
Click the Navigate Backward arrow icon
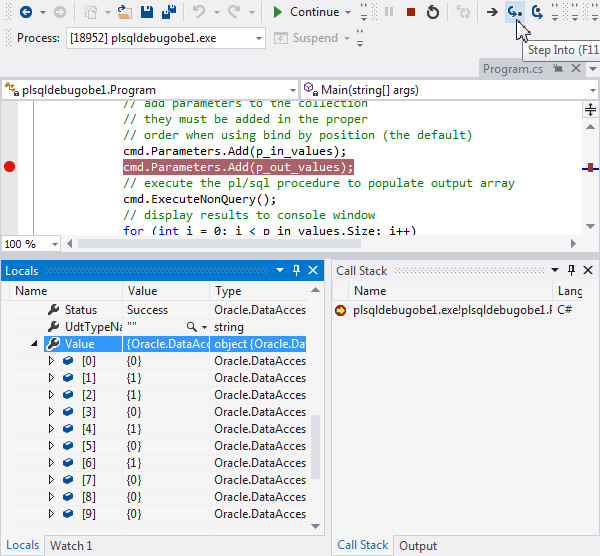[x=26, y=12]
